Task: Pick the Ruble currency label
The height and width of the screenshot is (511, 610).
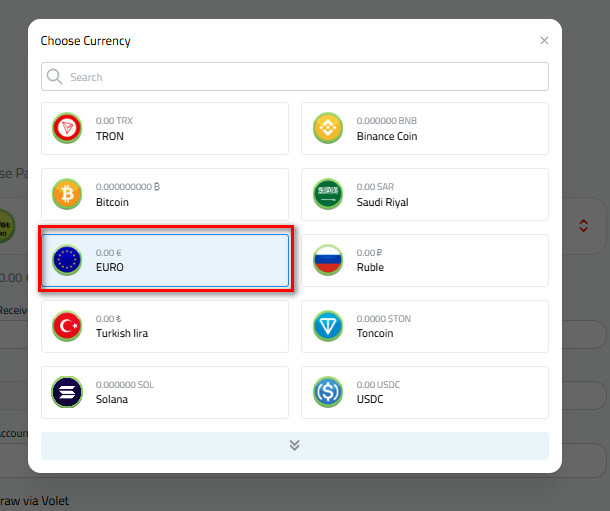Action: pos(370,267)
